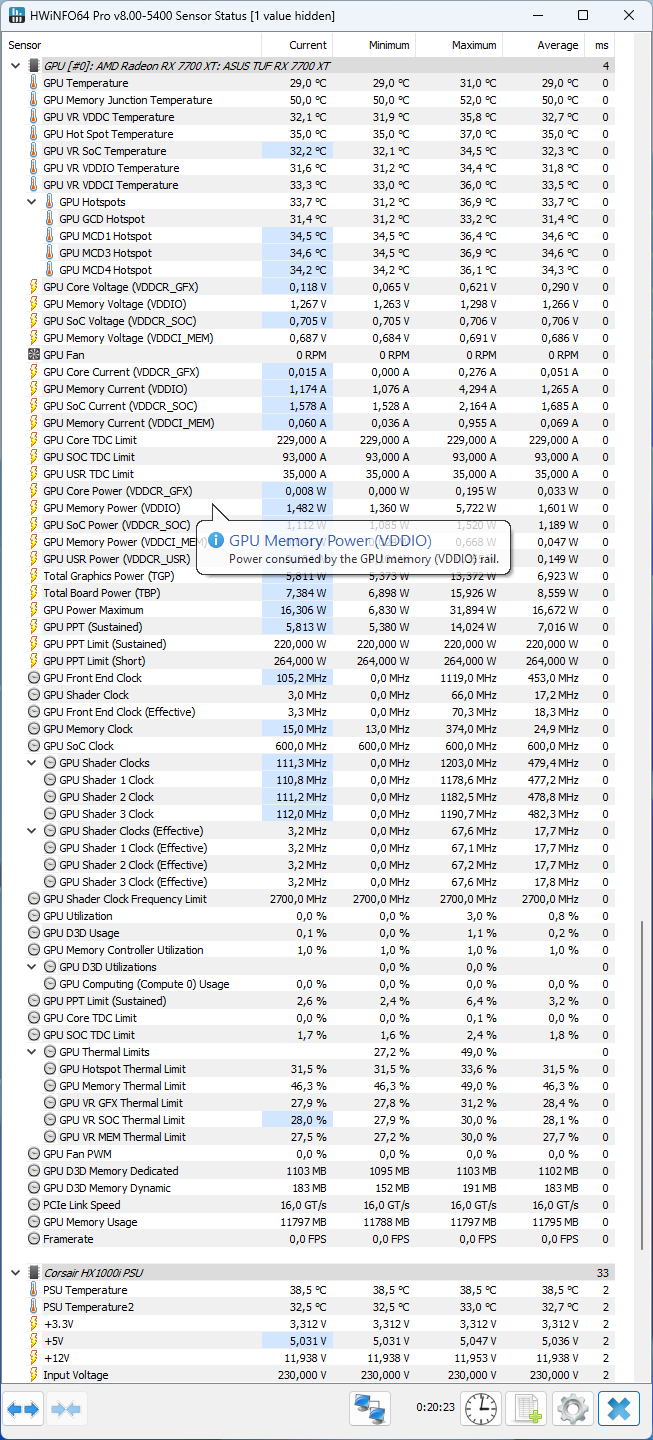653x1440 pixels.
Task: Click the clock icon of GPU Front End Clock
Action: point(34,678)
